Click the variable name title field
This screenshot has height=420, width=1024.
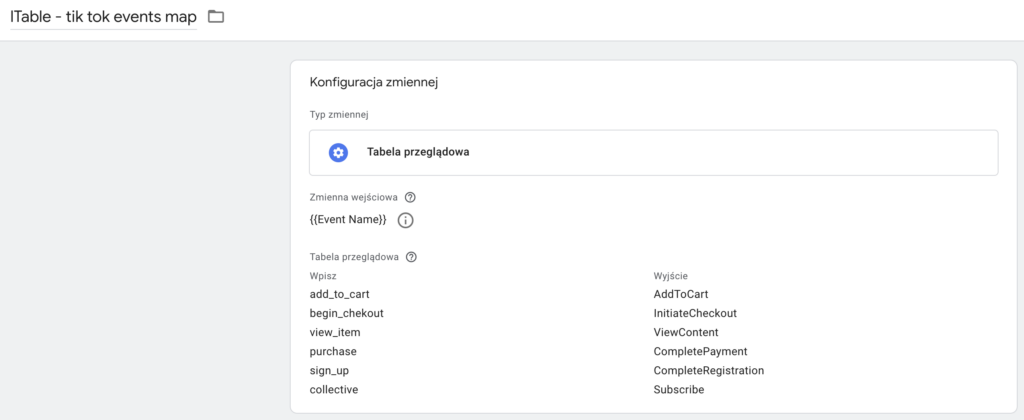click(103, 17)
